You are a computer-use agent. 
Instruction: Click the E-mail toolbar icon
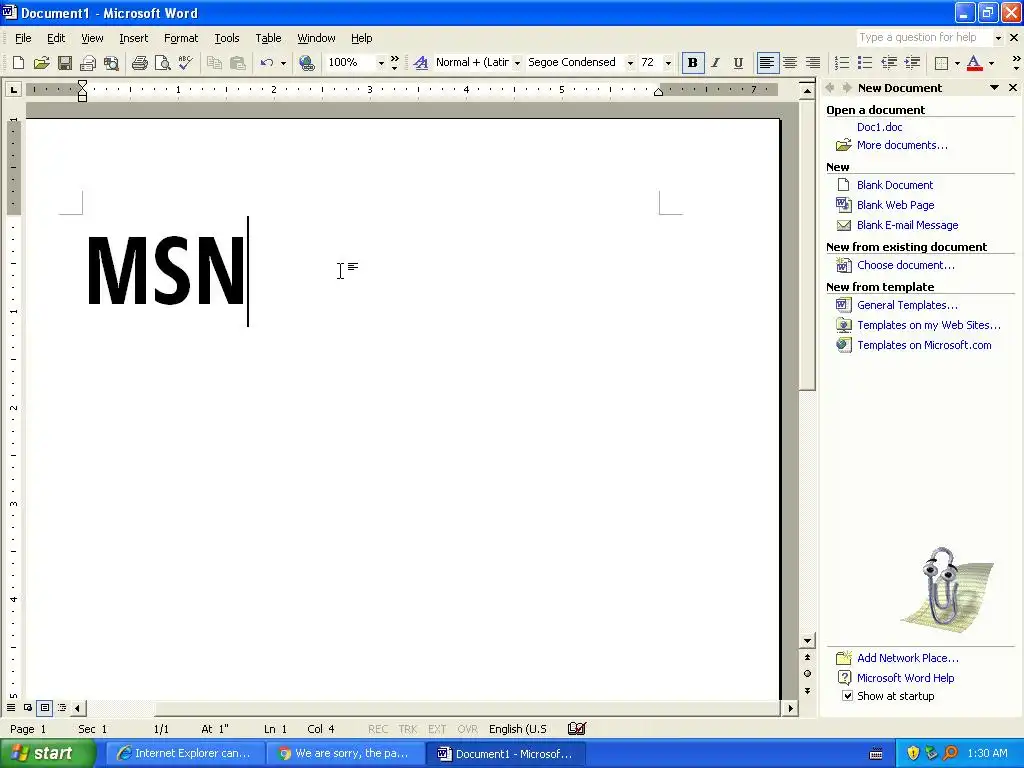click(88, 63)
